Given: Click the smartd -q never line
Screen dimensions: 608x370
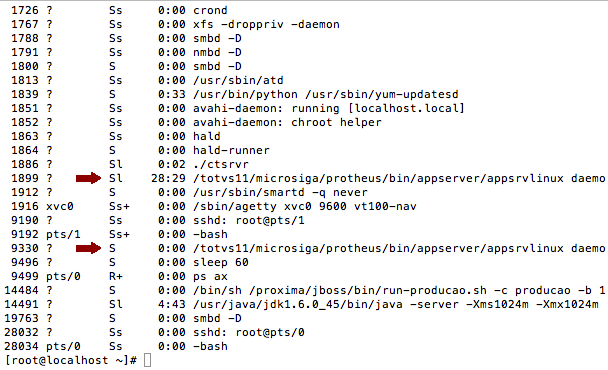Looking at the screenshot, I should pyautogui.click(x=189, y=192).
